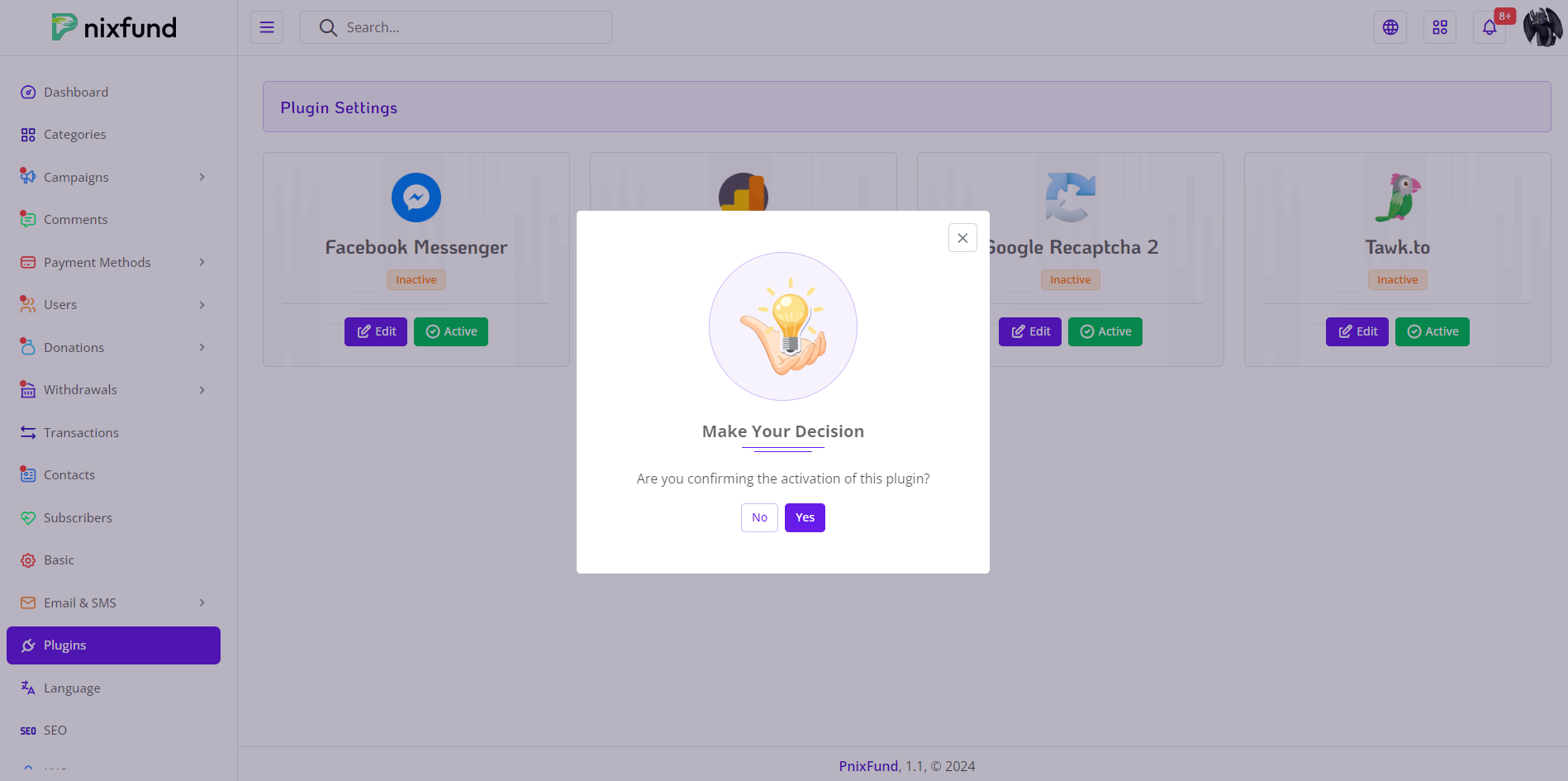Screen dimensions: 1568x781
Task: Expand the Withdrawals sidebar submenu
Action: click(202, 390)
